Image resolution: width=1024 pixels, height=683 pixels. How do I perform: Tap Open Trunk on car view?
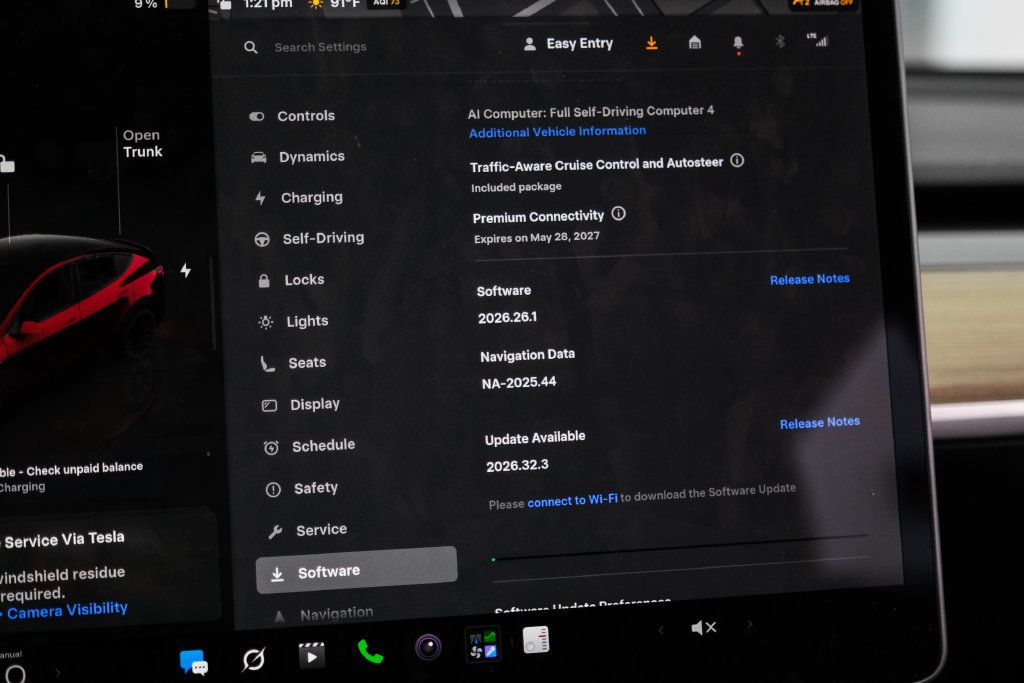[x=142, y=144]
